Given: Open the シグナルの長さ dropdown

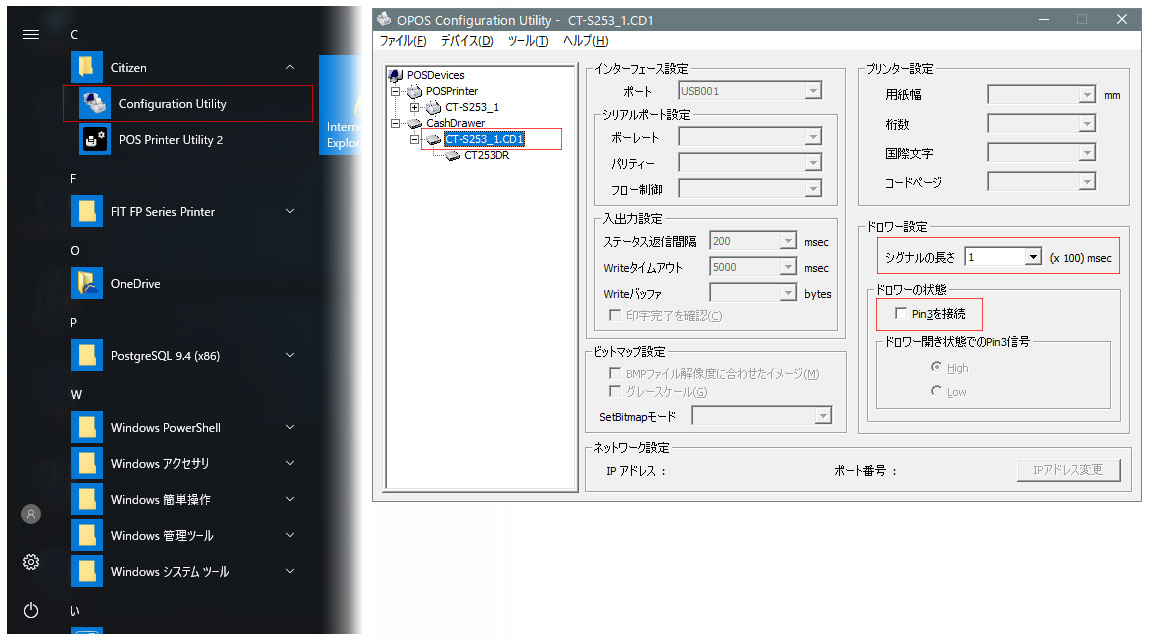Looking at the screenshot, I should [x=1033, y=257].
